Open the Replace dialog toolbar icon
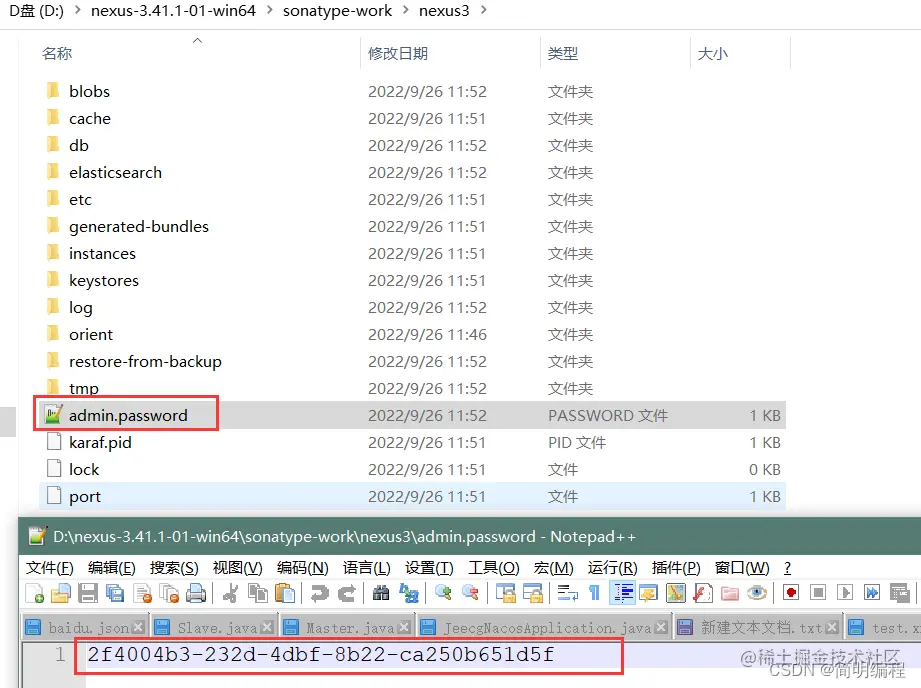Image resolution: width=921 pixels, height=688 pixels. click(408, 593)
